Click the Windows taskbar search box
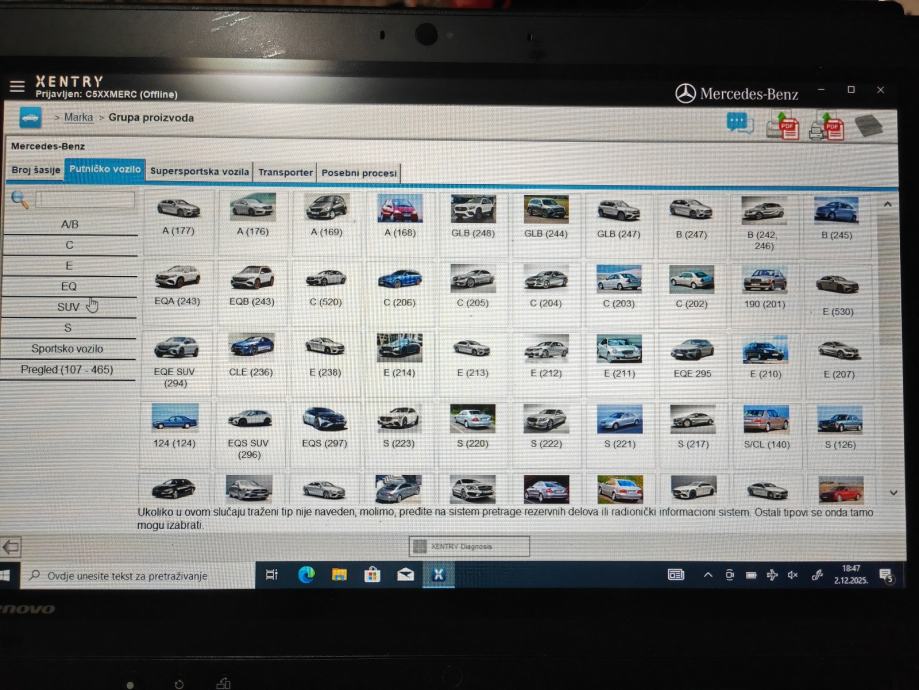The height and width of the screenshot is (690, 919). (138, 576)
